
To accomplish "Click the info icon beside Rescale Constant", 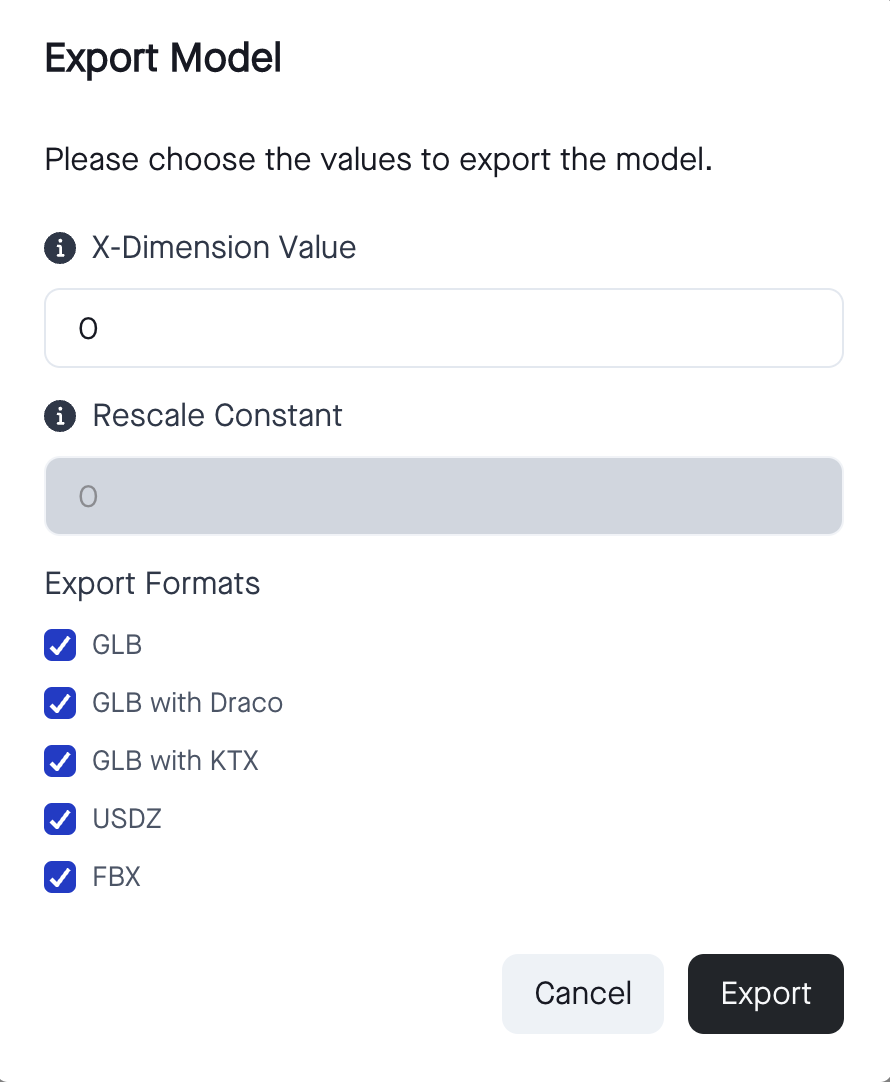I will [x=60, y=416].
